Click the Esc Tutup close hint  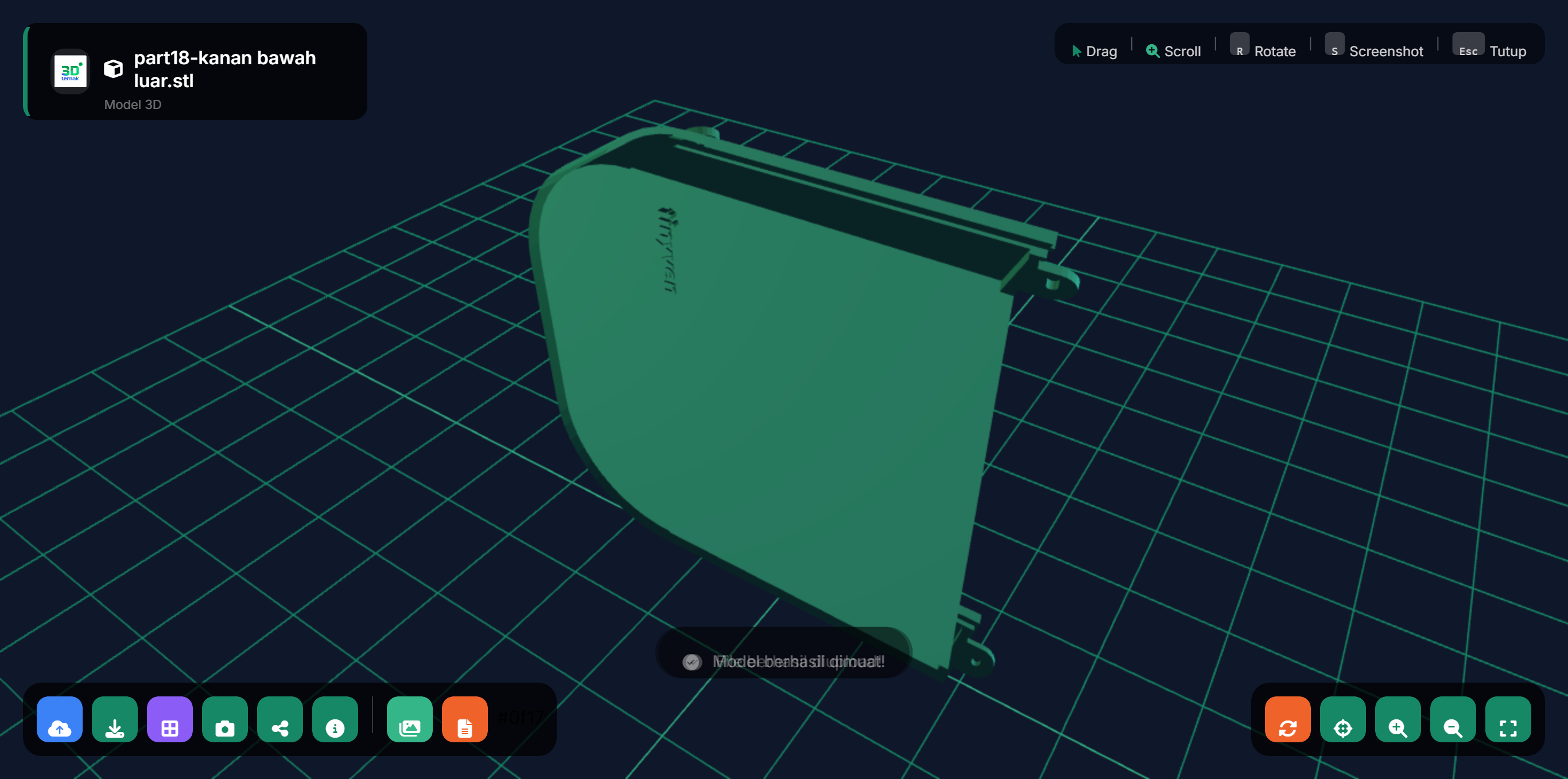(x=1490, y=48)
